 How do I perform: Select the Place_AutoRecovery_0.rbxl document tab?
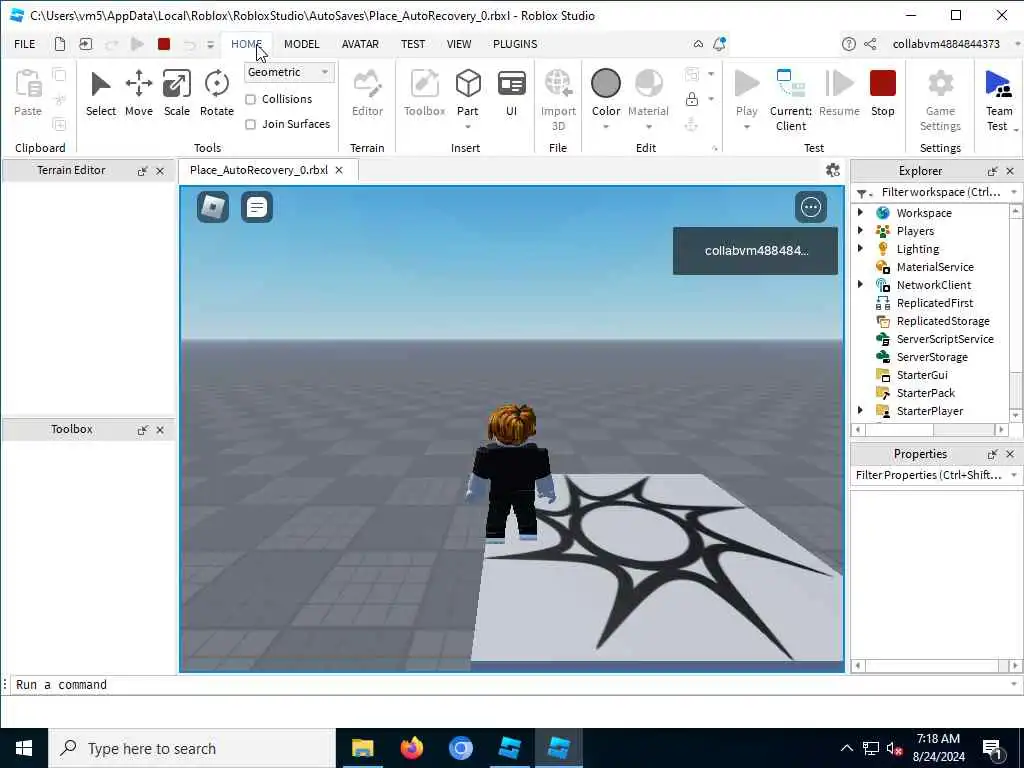(x=259, y=170)
